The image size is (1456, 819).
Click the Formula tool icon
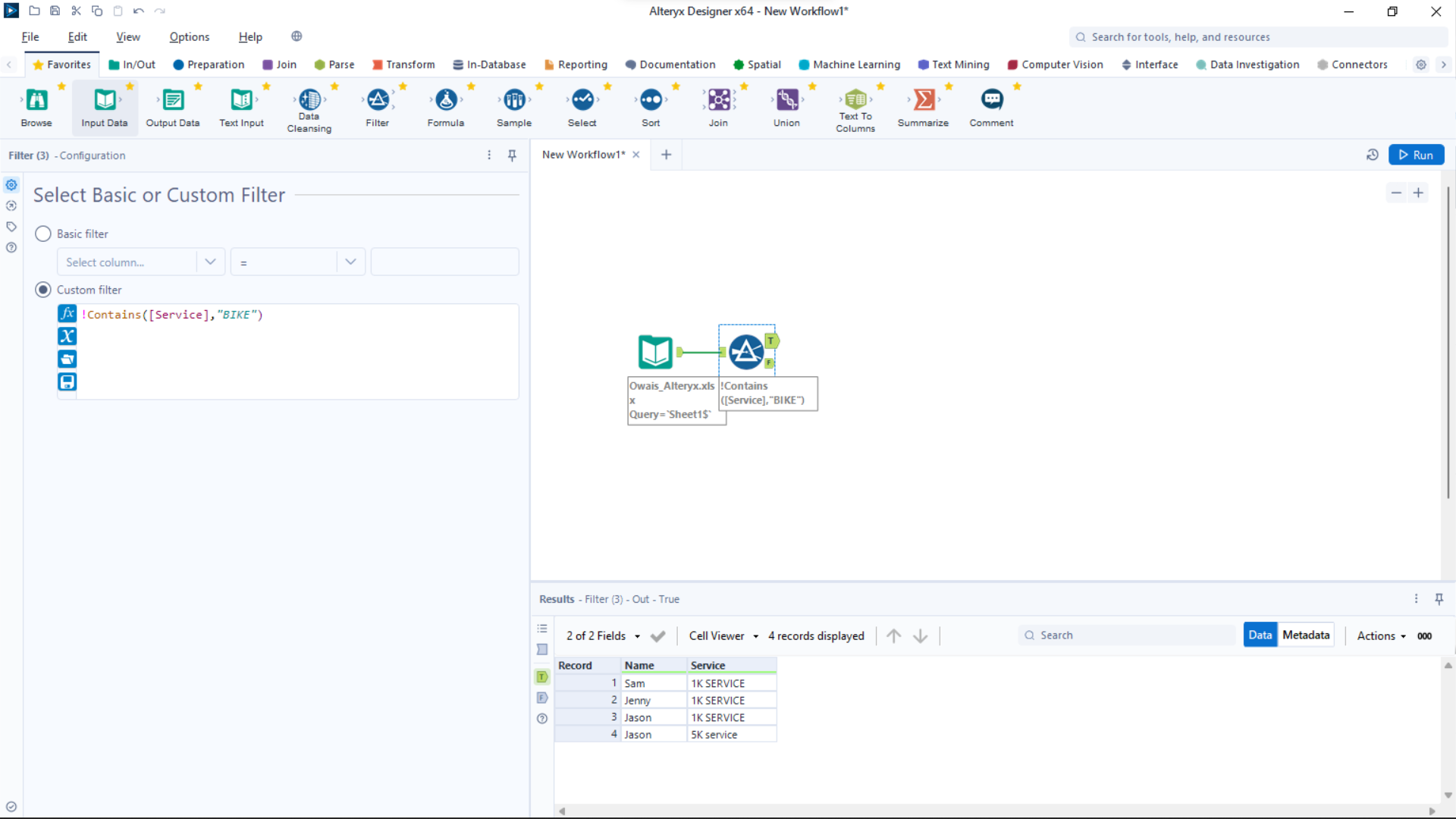(x=446, y=100)
